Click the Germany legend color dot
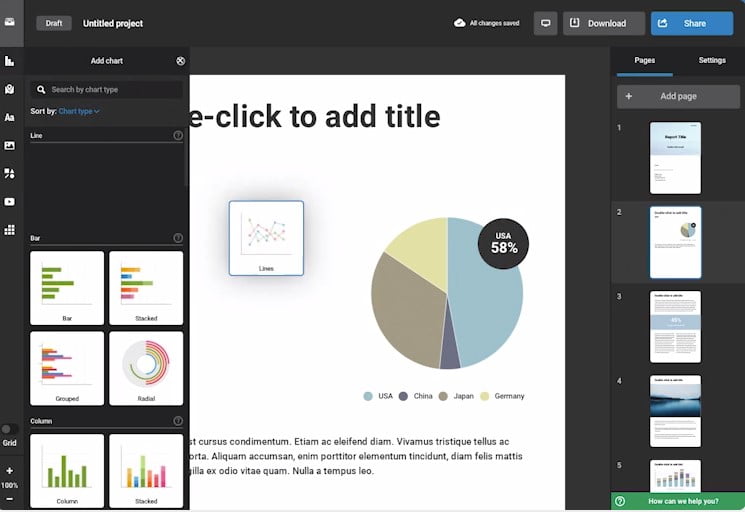 coord(484,396)
